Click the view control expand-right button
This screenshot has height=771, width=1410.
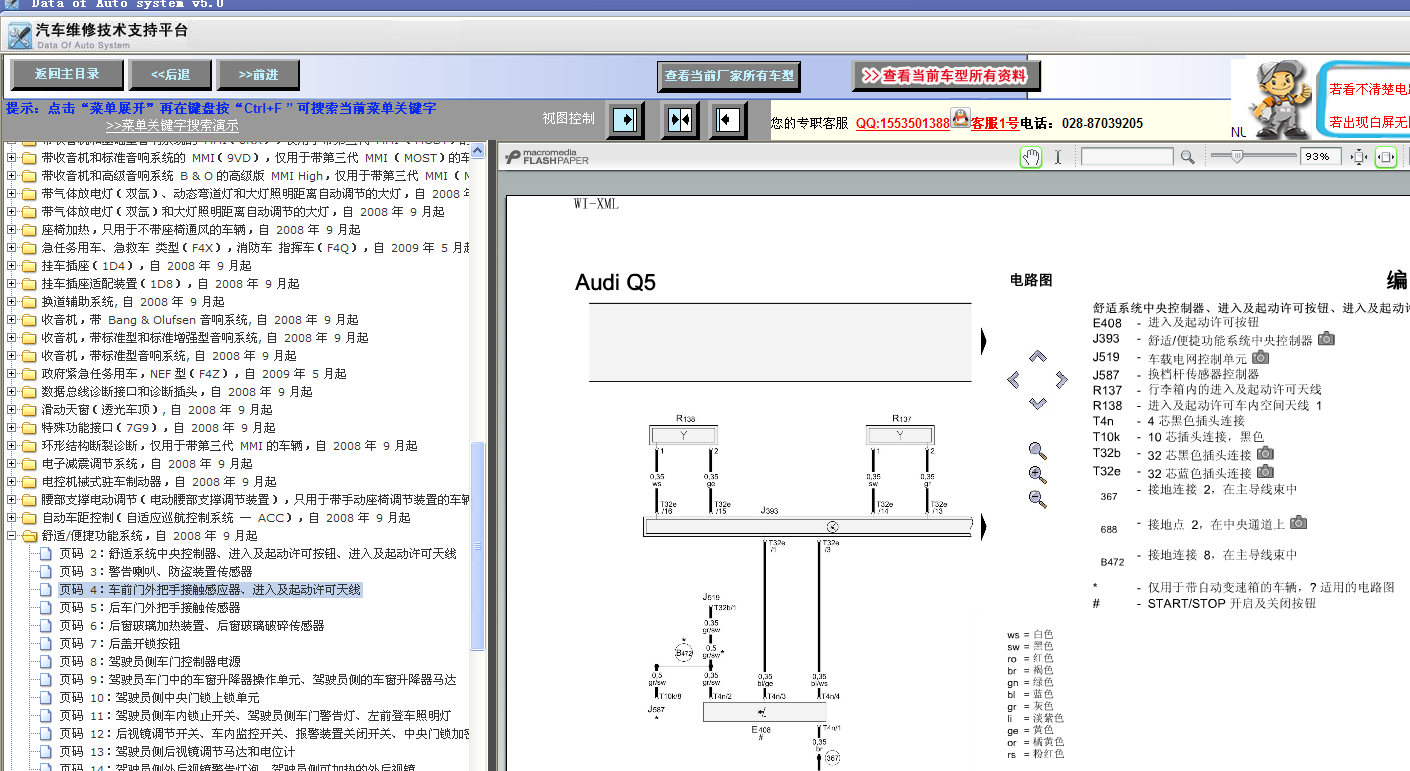[626, 120]
